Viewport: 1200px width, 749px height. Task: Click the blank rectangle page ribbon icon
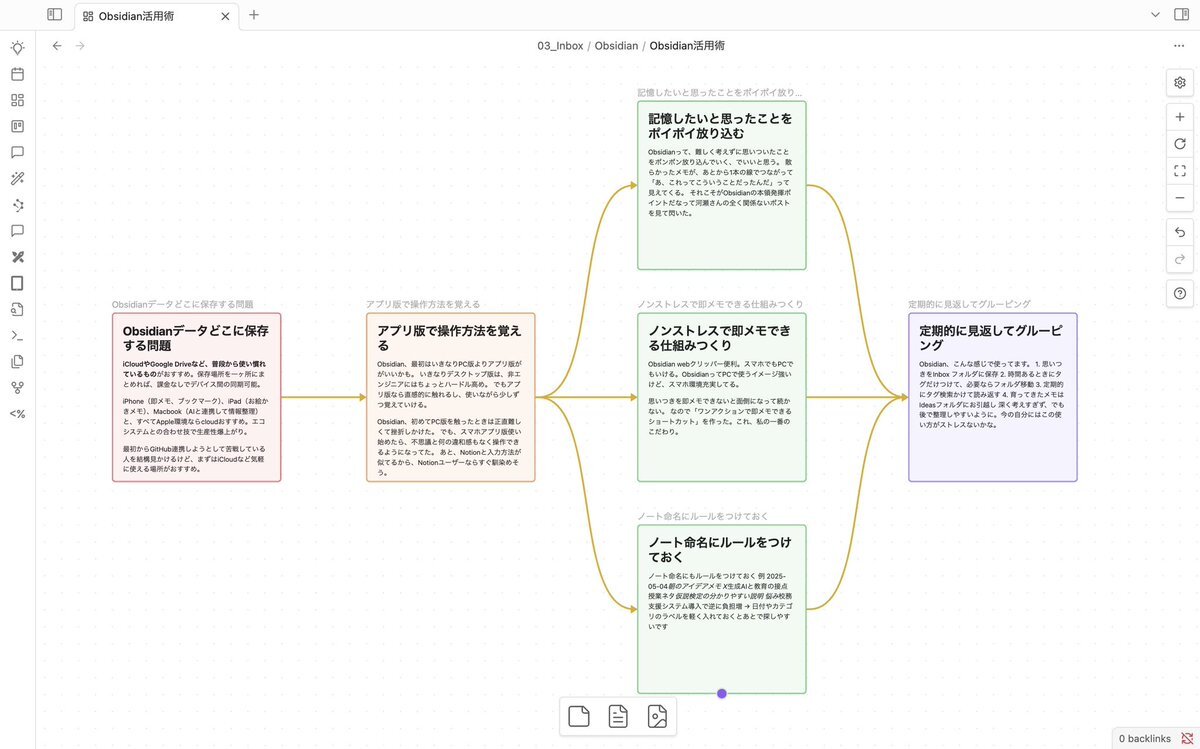tap(17, 283)
